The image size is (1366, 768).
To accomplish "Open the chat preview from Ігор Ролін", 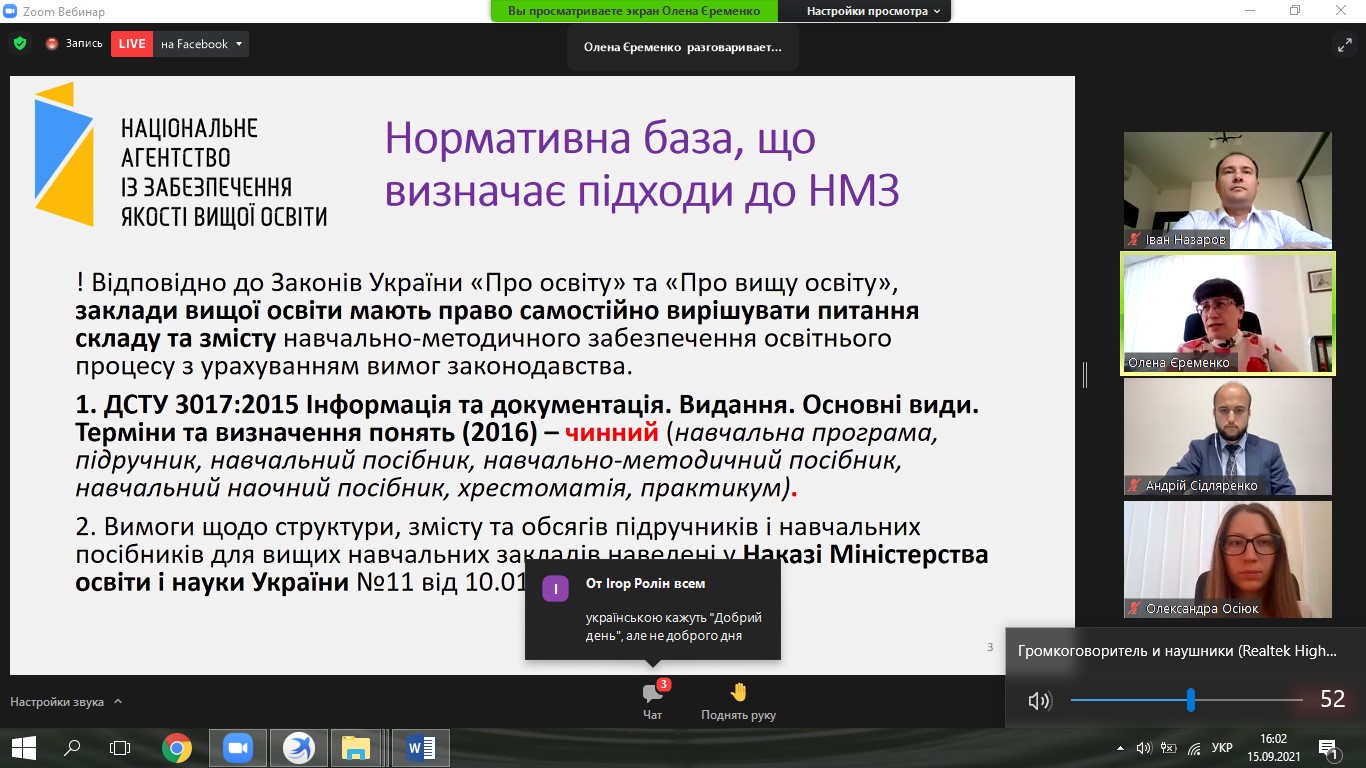I will point(653,609).
